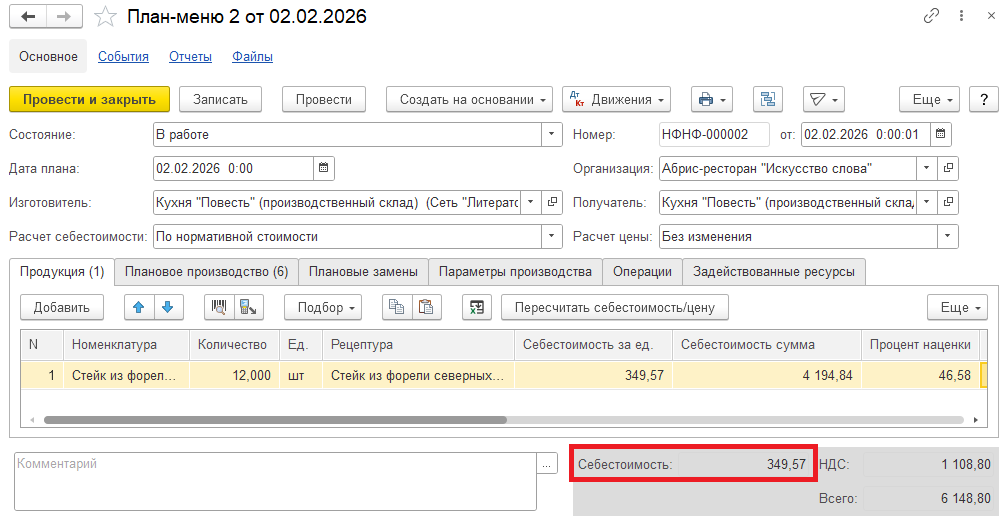Screen dimensions: 1008x520
Task: Click the Себестоимость за ед. column header
Action: [593, 345]
